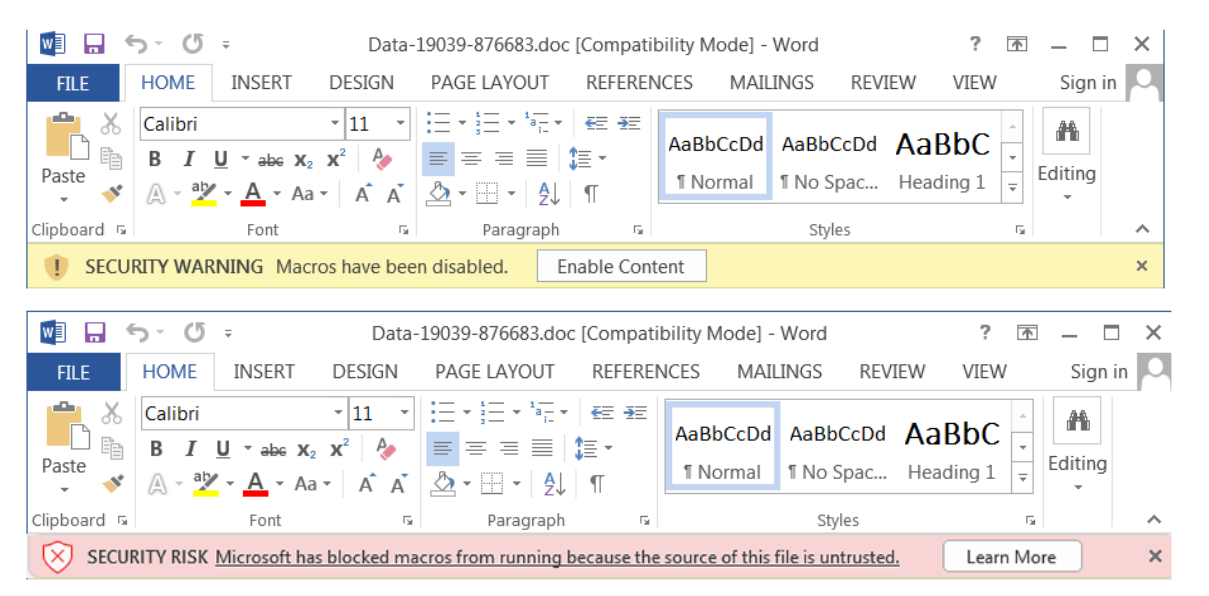Screen dimensions: 1209x596
Task: Switch to DESIGN tab in the bottom window
Action: click(x=365, y=372)
